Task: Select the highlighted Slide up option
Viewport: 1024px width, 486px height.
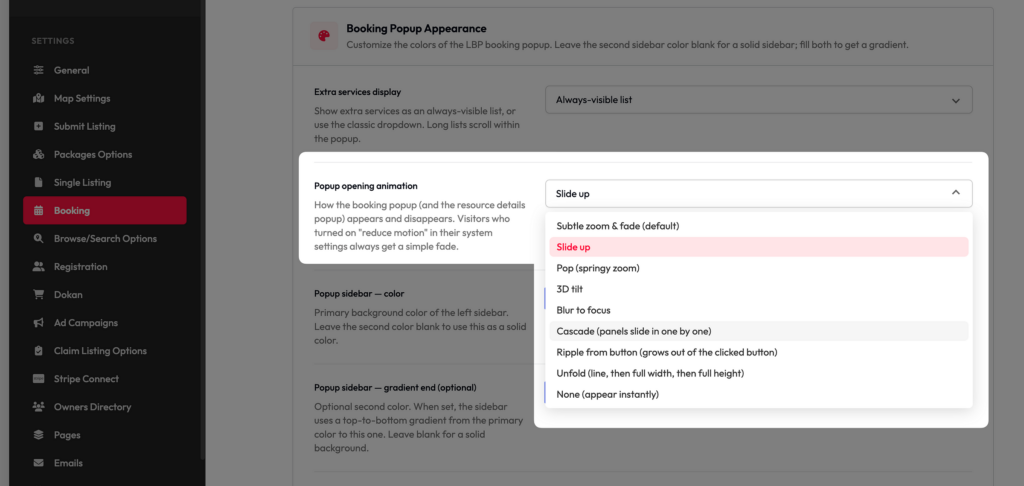Action: click(759, 247)
